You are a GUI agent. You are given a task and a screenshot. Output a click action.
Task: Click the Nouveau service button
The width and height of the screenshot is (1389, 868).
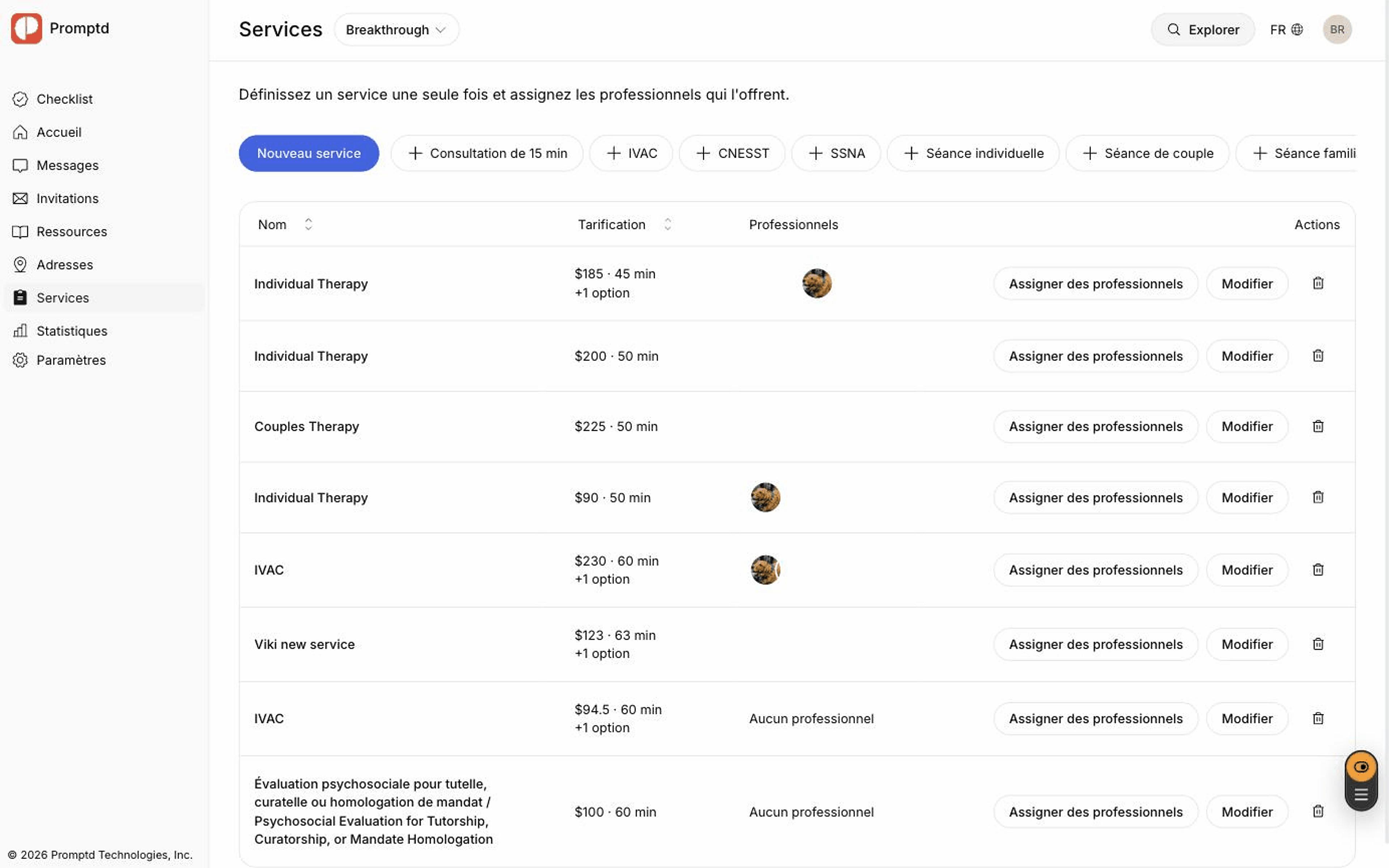(x=309, y=153)
